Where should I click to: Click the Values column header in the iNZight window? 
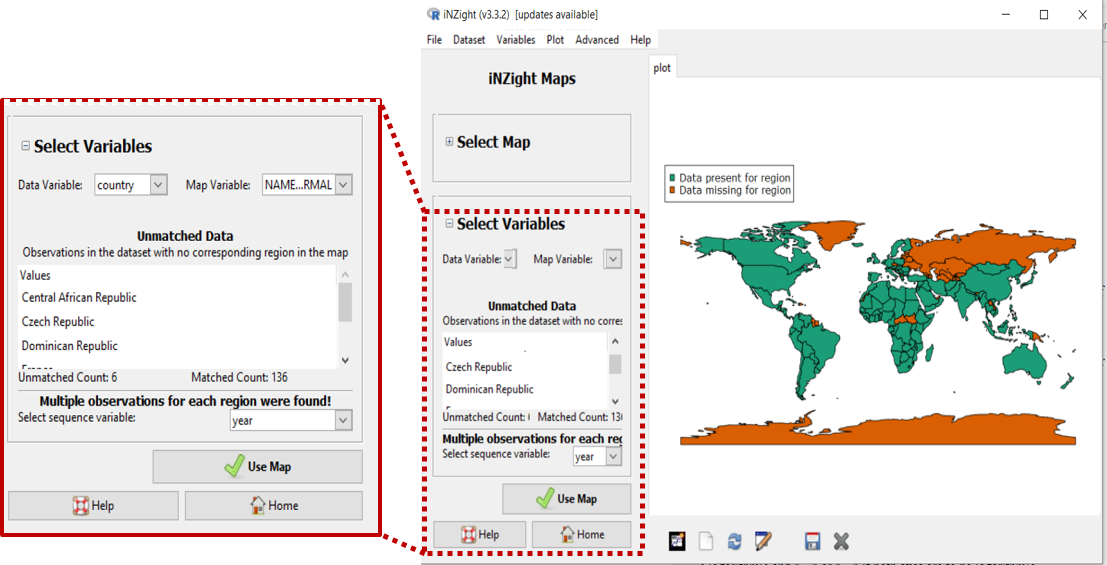(458, 342)
